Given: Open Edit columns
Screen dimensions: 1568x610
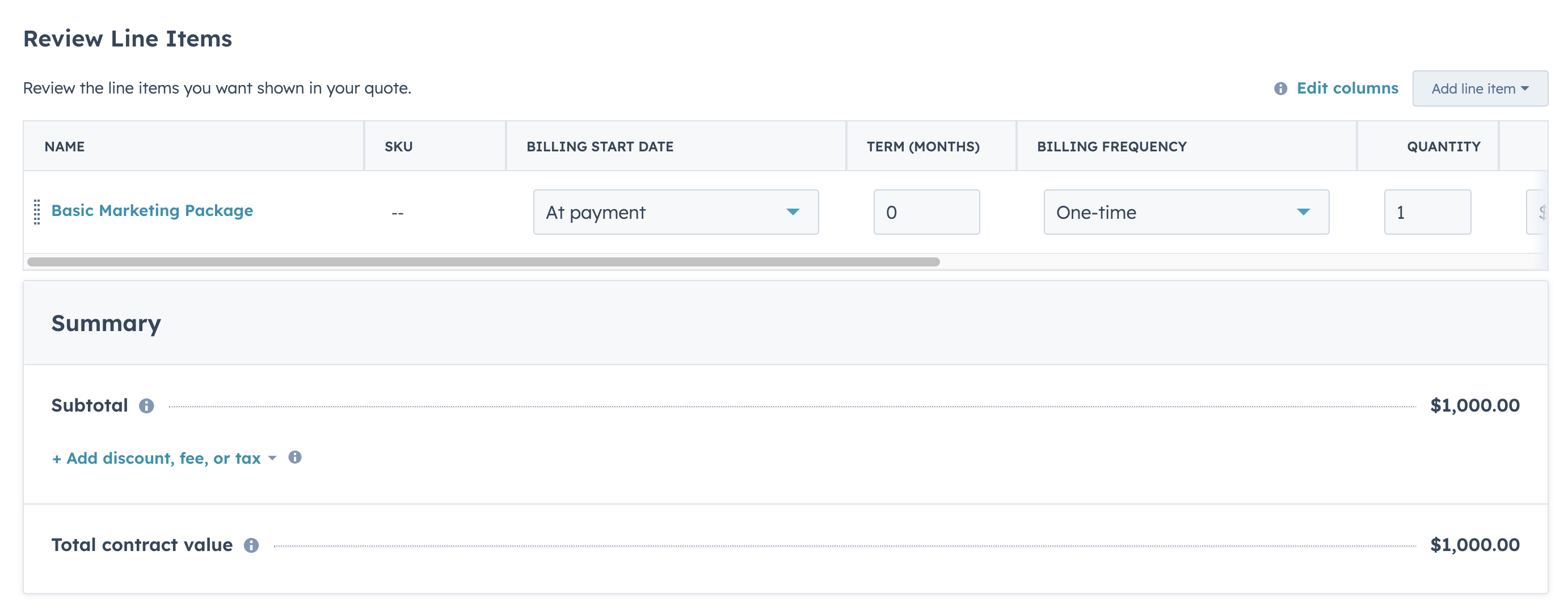Looking at the screenshot, I should click(1347, 88).
